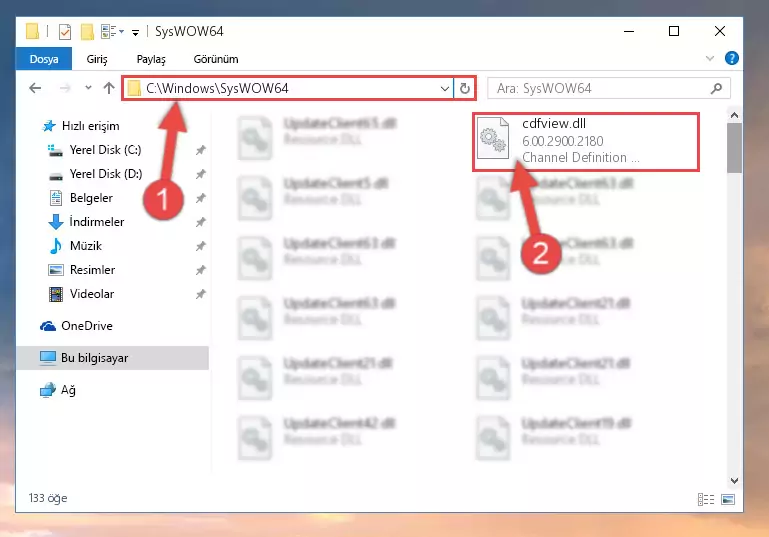
Task: Click the pin icon next to Belgeler
Action: [201, 198]
